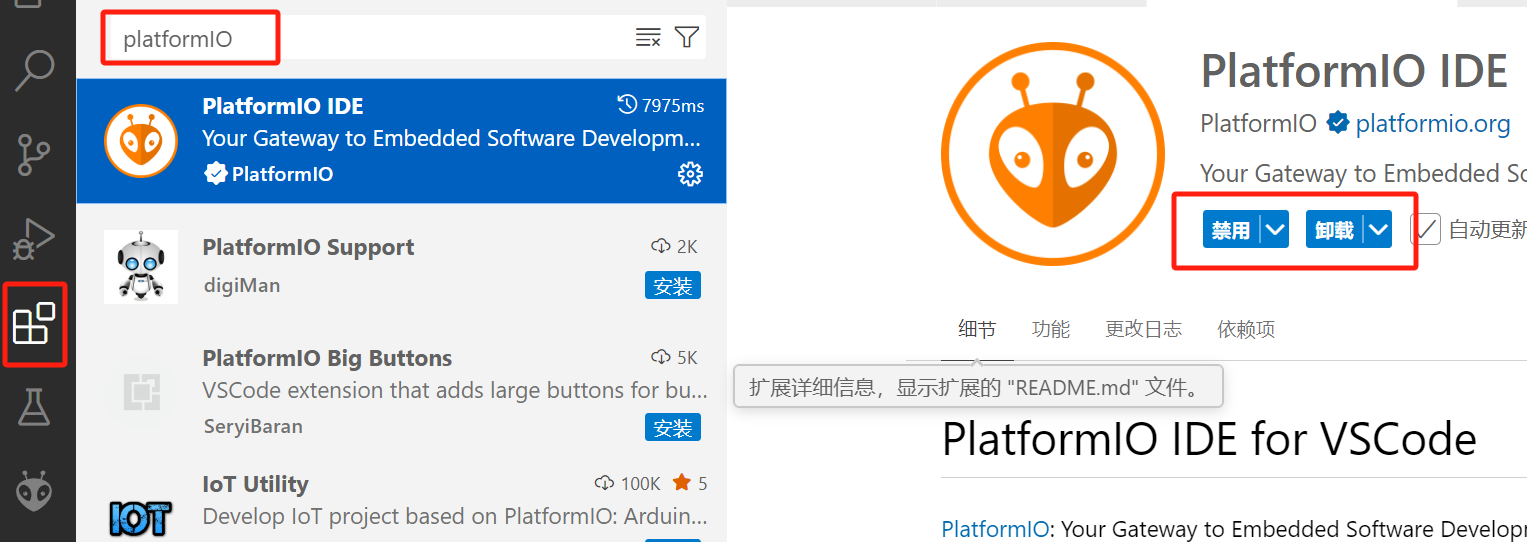The width and height of the screenshot is (1527, 542).
Task: Click the 7975ms activation time indicator
Action: coord(660,105)
